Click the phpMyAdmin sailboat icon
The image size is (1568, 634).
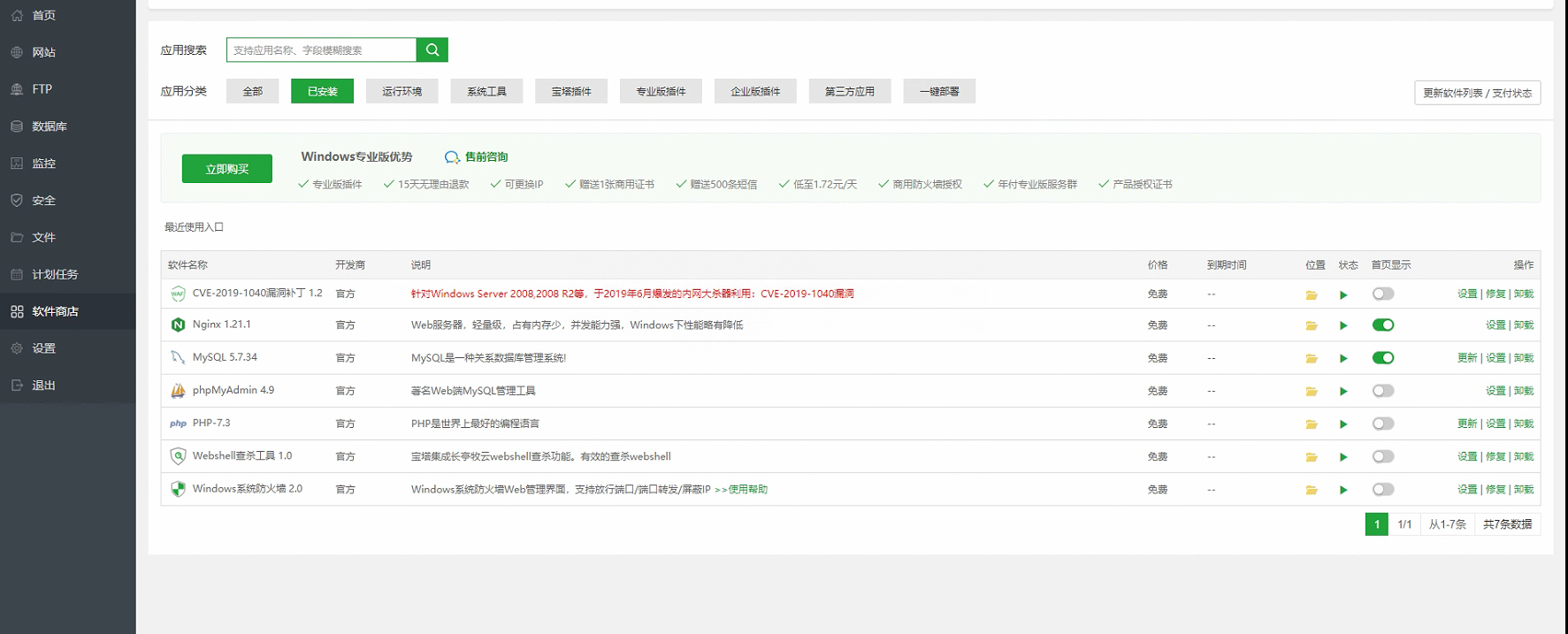coord(178,390)
